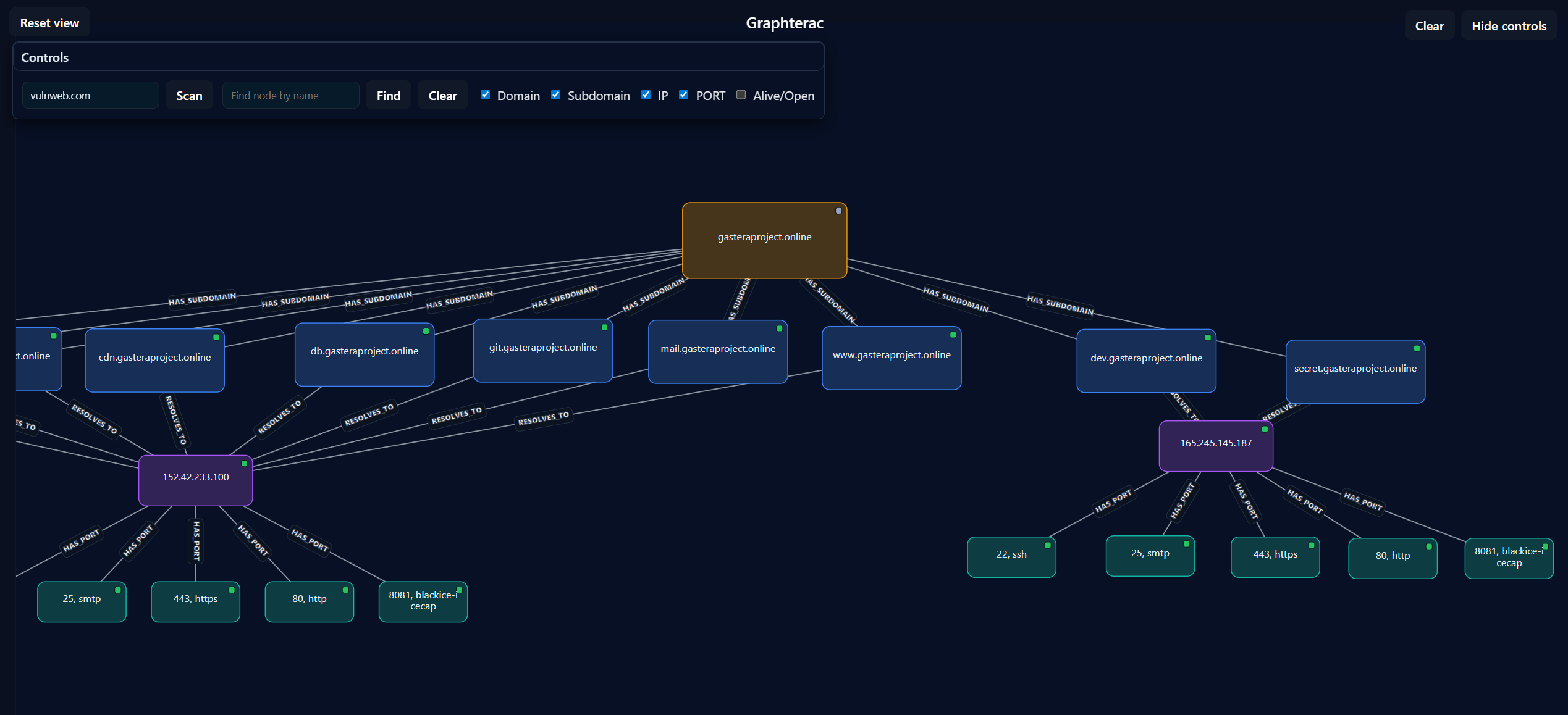This screenshot has width=1568, height=715.
Task: Toggle the Subdomain checkbox
Action: pos(556,94)
